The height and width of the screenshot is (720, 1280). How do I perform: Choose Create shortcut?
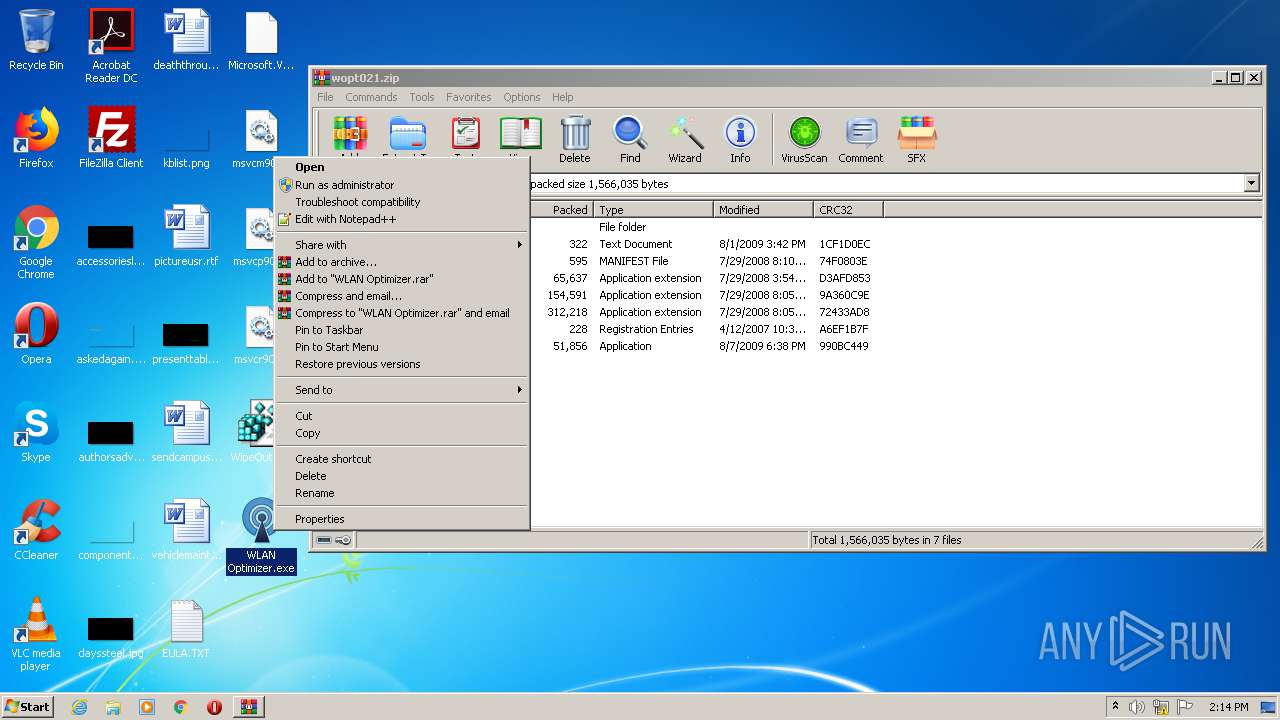[x=401, y=459]
